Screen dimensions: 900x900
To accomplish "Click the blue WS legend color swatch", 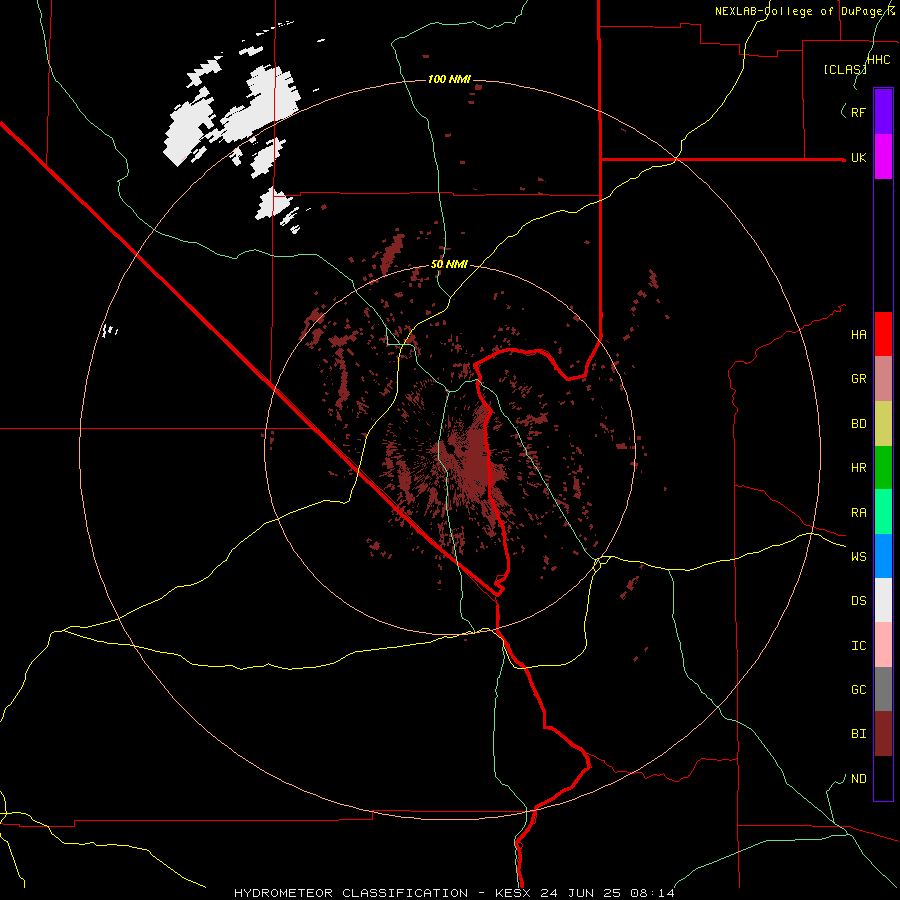I will click(x=883, y=556).
